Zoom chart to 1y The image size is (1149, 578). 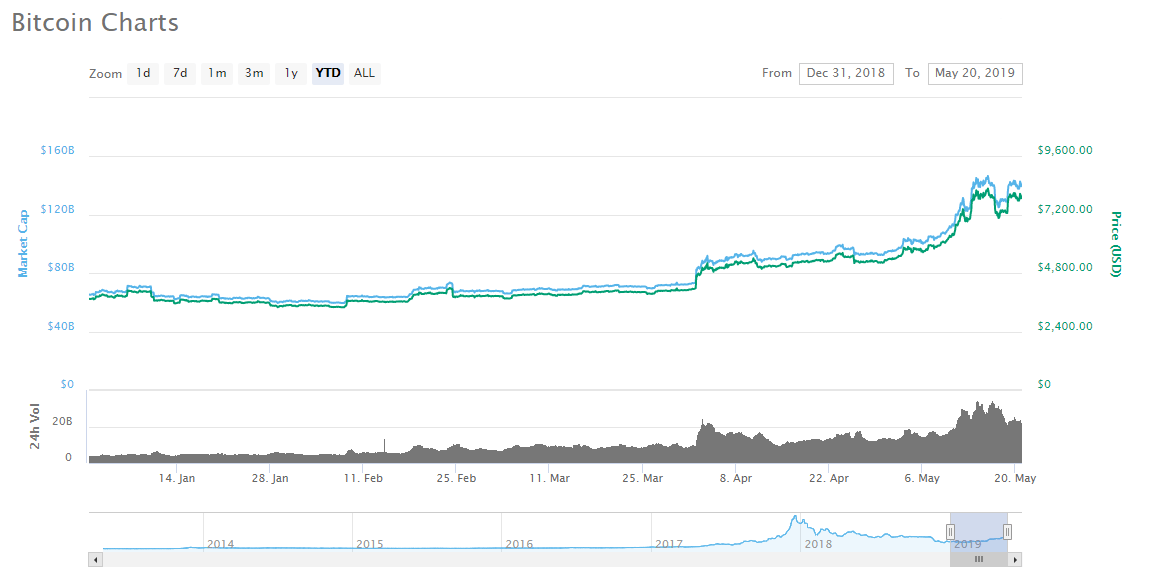click(x=291, y=73)
